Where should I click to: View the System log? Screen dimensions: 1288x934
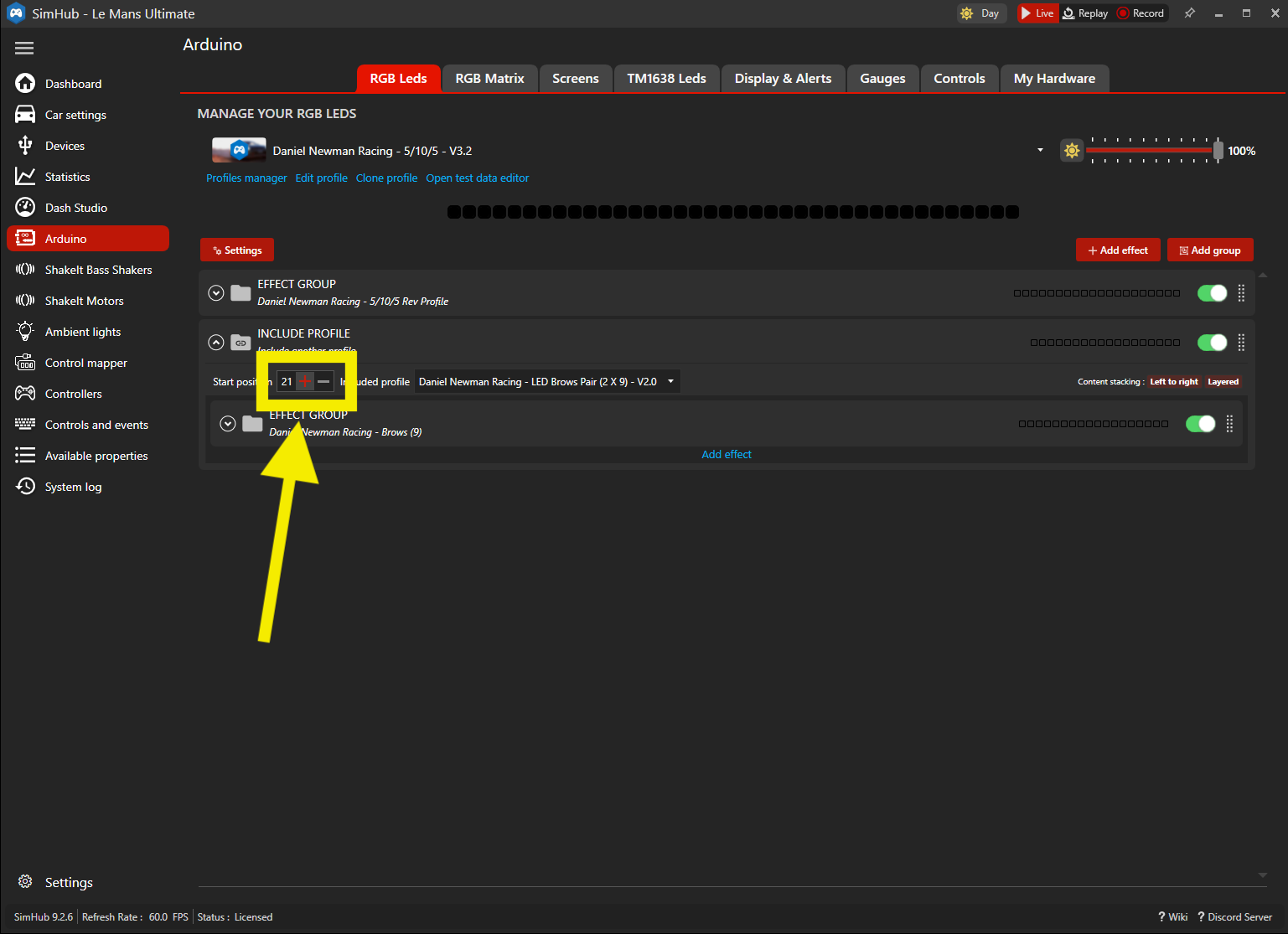(x=73, y=486)
